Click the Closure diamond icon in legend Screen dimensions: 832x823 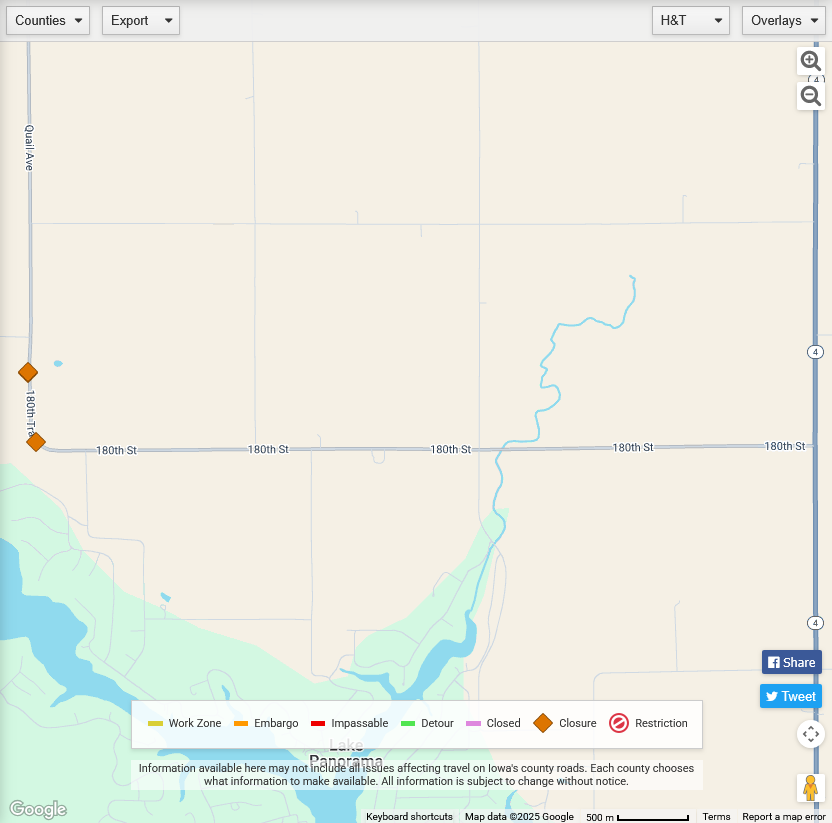[543, 723]
